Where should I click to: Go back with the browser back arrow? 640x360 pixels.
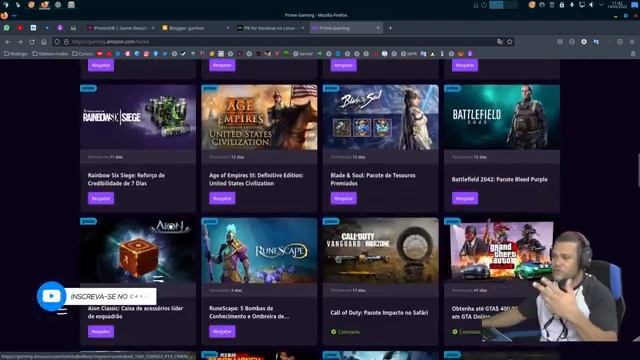8,42
